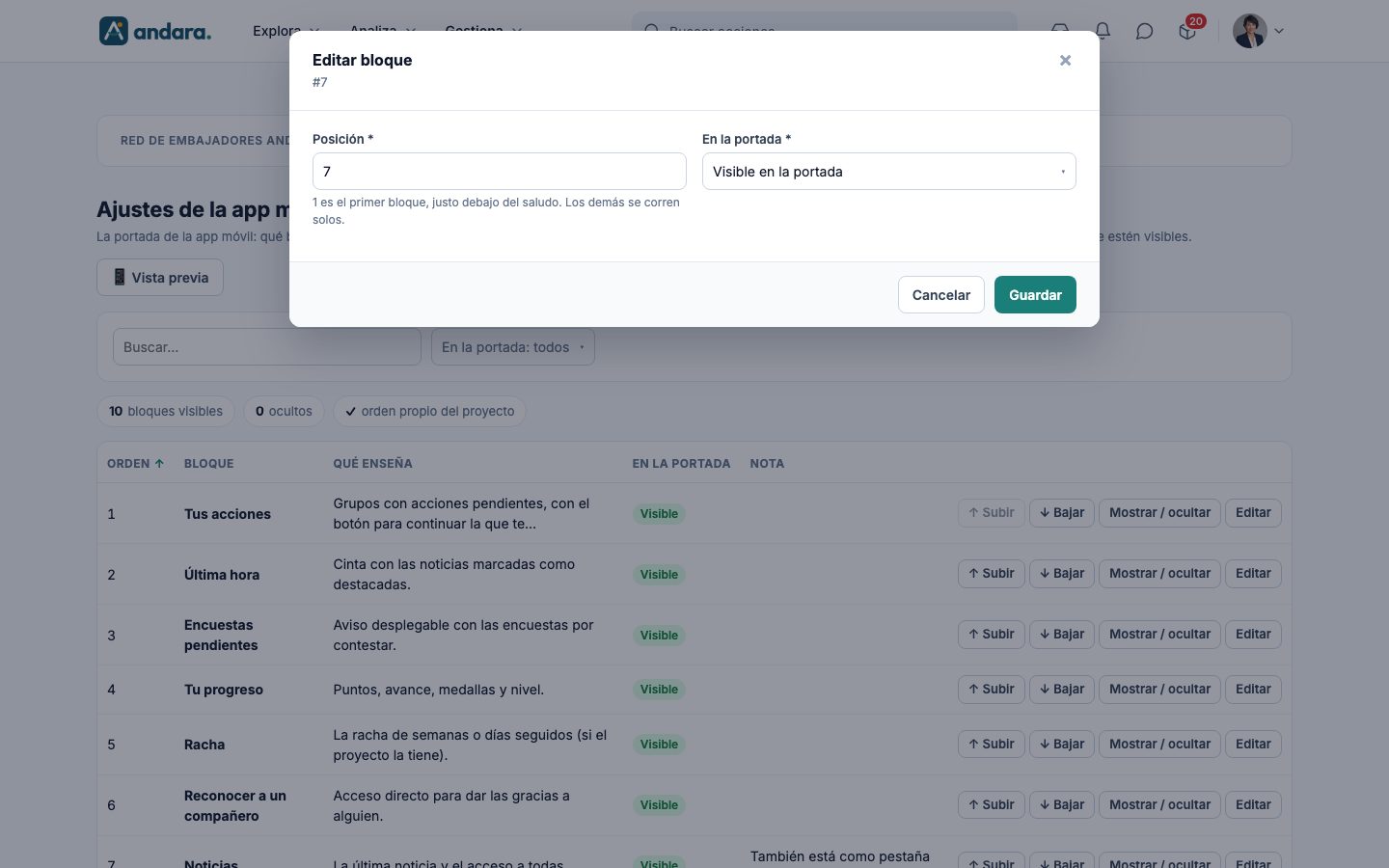Open the user avatar menu

(x=1250, y=31)
